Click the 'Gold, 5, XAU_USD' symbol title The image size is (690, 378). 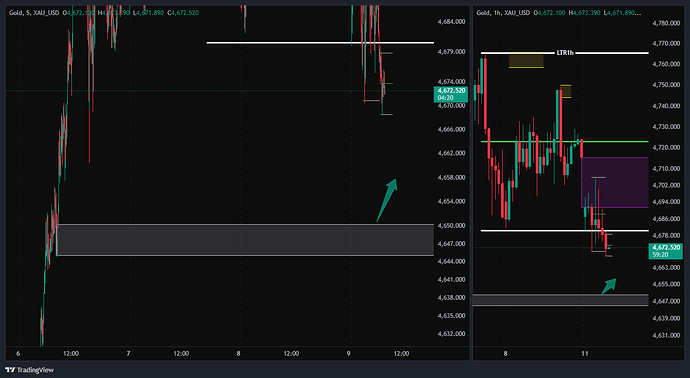point(34,13)
